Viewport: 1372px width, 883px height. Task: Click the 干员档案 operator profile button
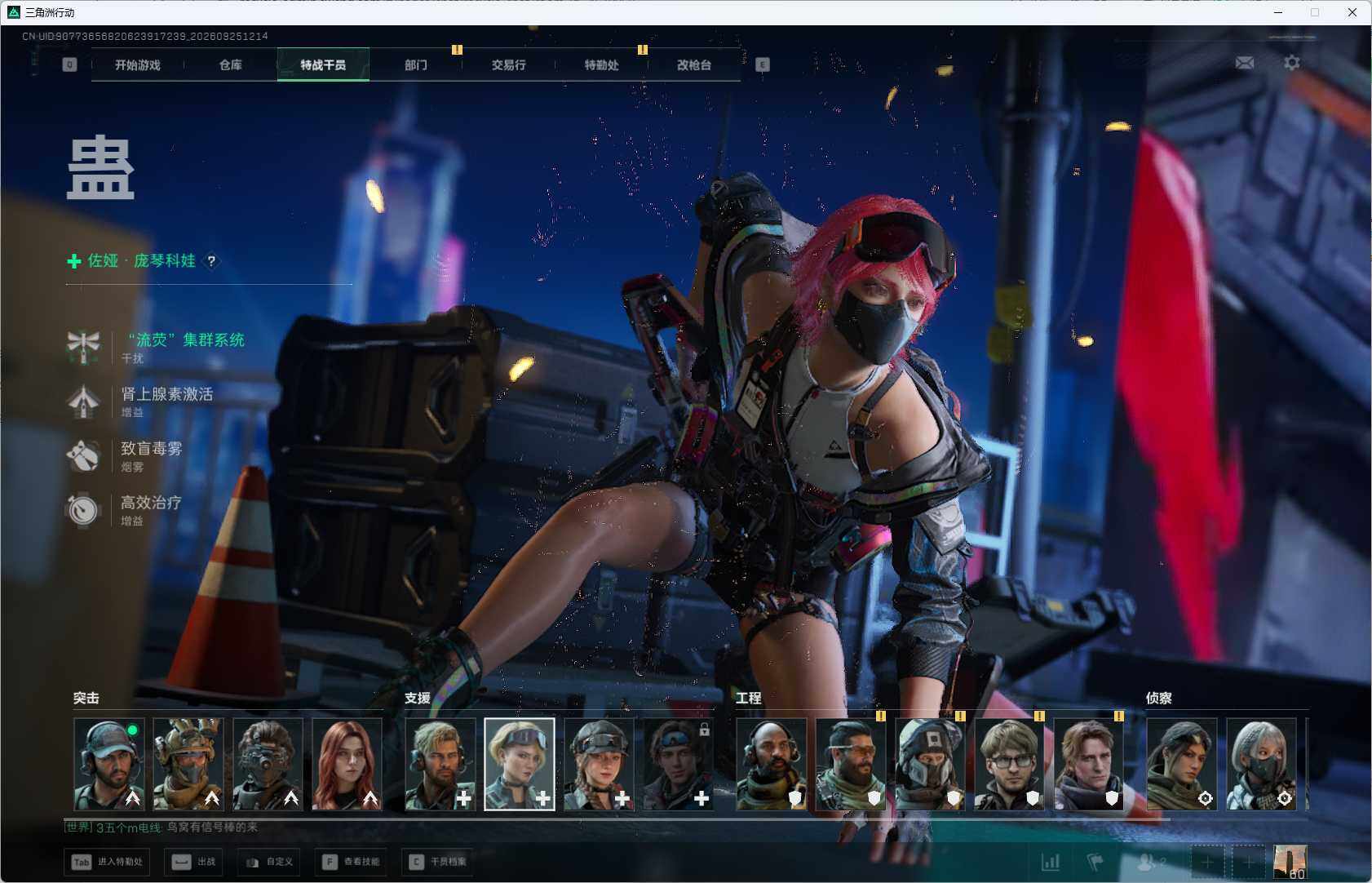tap(439, 862)
